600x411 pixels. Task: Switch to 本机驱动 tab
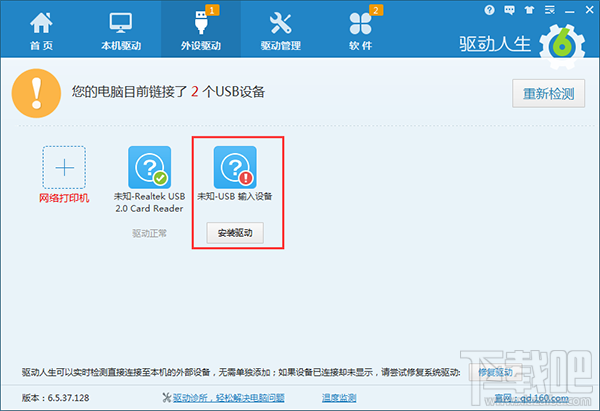point(121,31)
